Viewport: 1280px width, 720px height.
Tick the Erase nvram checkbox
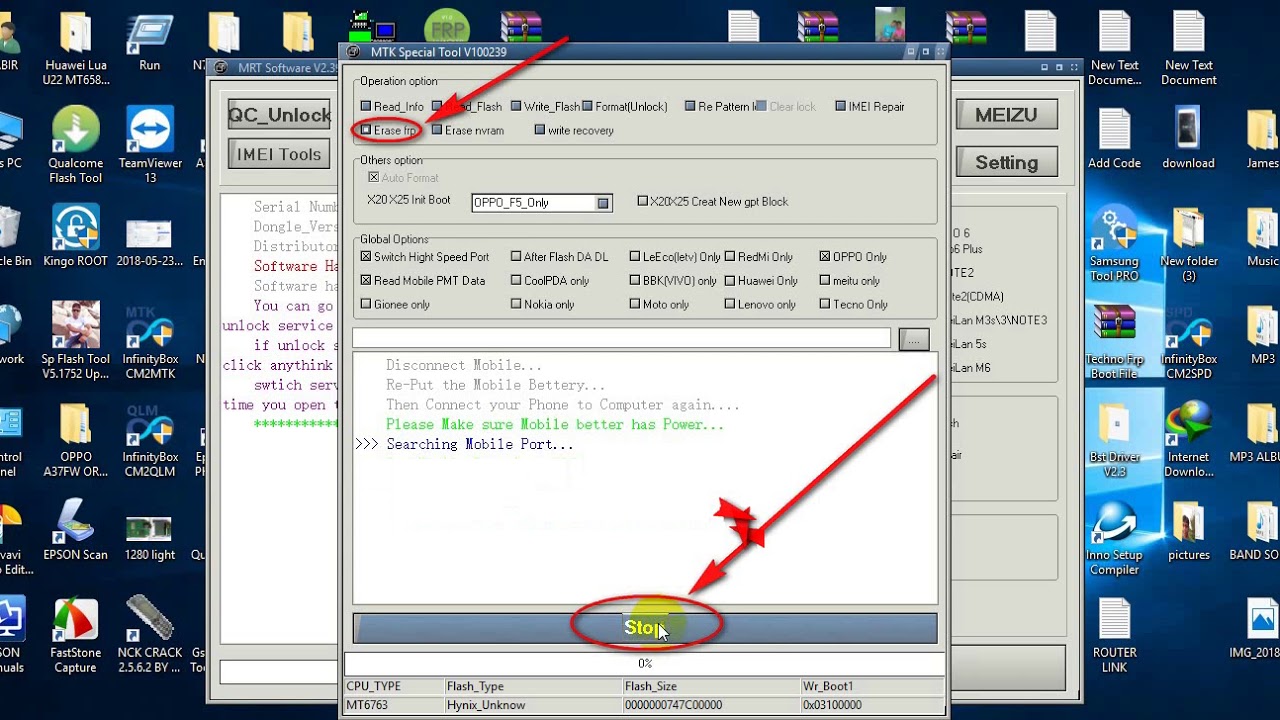437,130
